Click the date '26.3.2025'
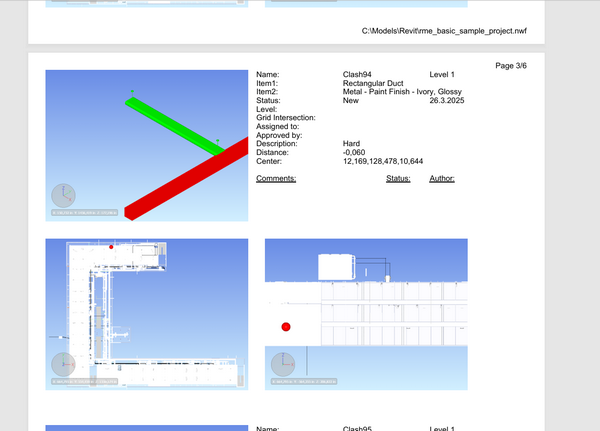Image resolution: width=600 pixels, height=431 pixels. coord(447,100)
